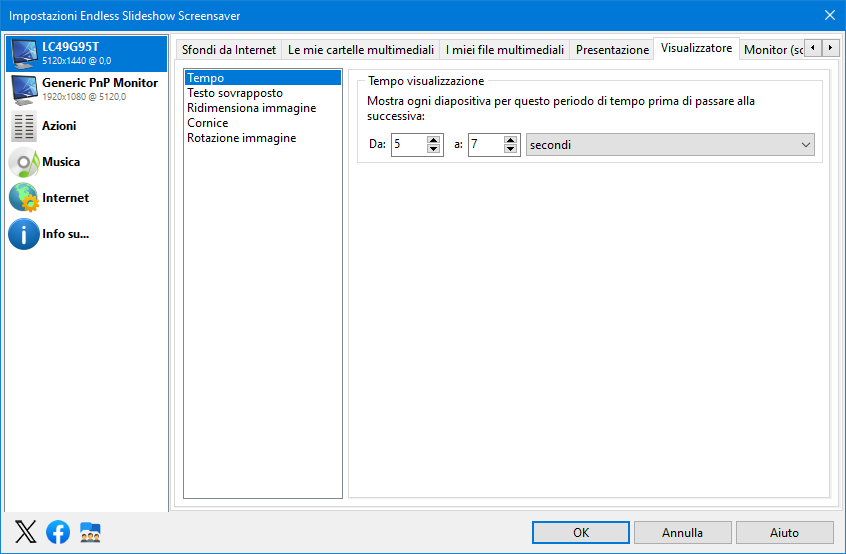This screenshot has width=846, height=554.
Task: Click the 1920x1080 @ 5120,0 resolution text
Action: pos(84,97)
